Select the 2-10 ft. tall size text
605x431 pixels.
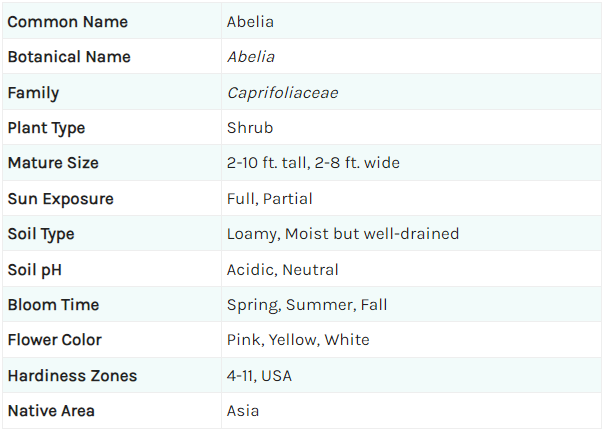tap(269, 163)
